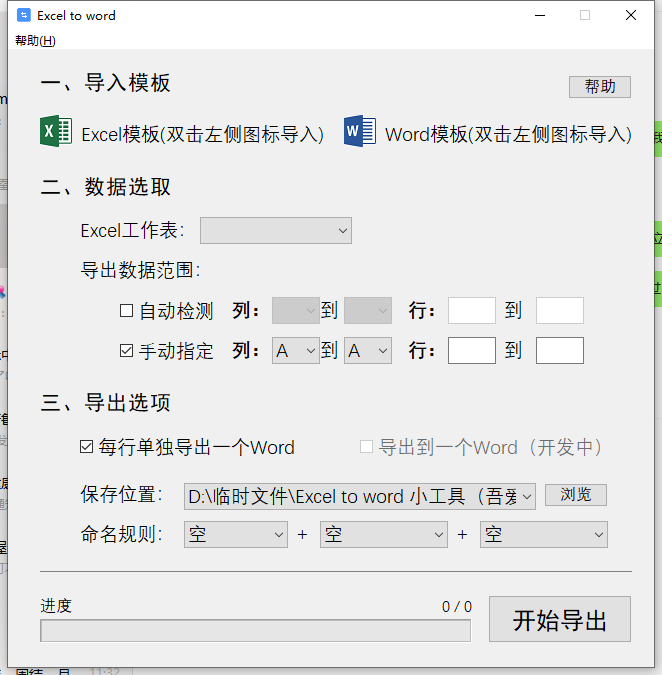The image size is (662, 675).
Task: Close the Excel to word window
Action: [x=631, y=15]
